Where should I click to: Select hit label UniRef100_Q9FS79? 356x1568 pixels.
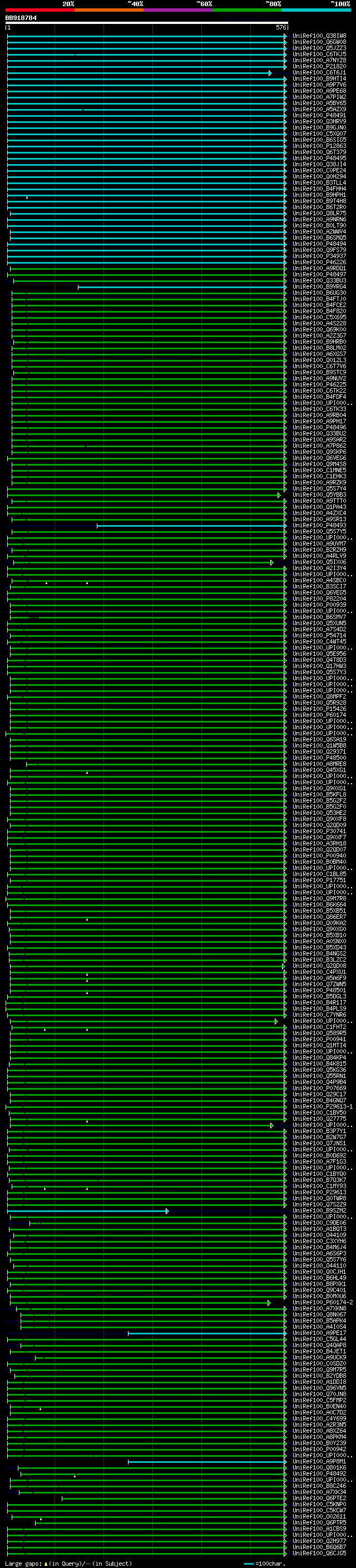(x=319, y=250)
